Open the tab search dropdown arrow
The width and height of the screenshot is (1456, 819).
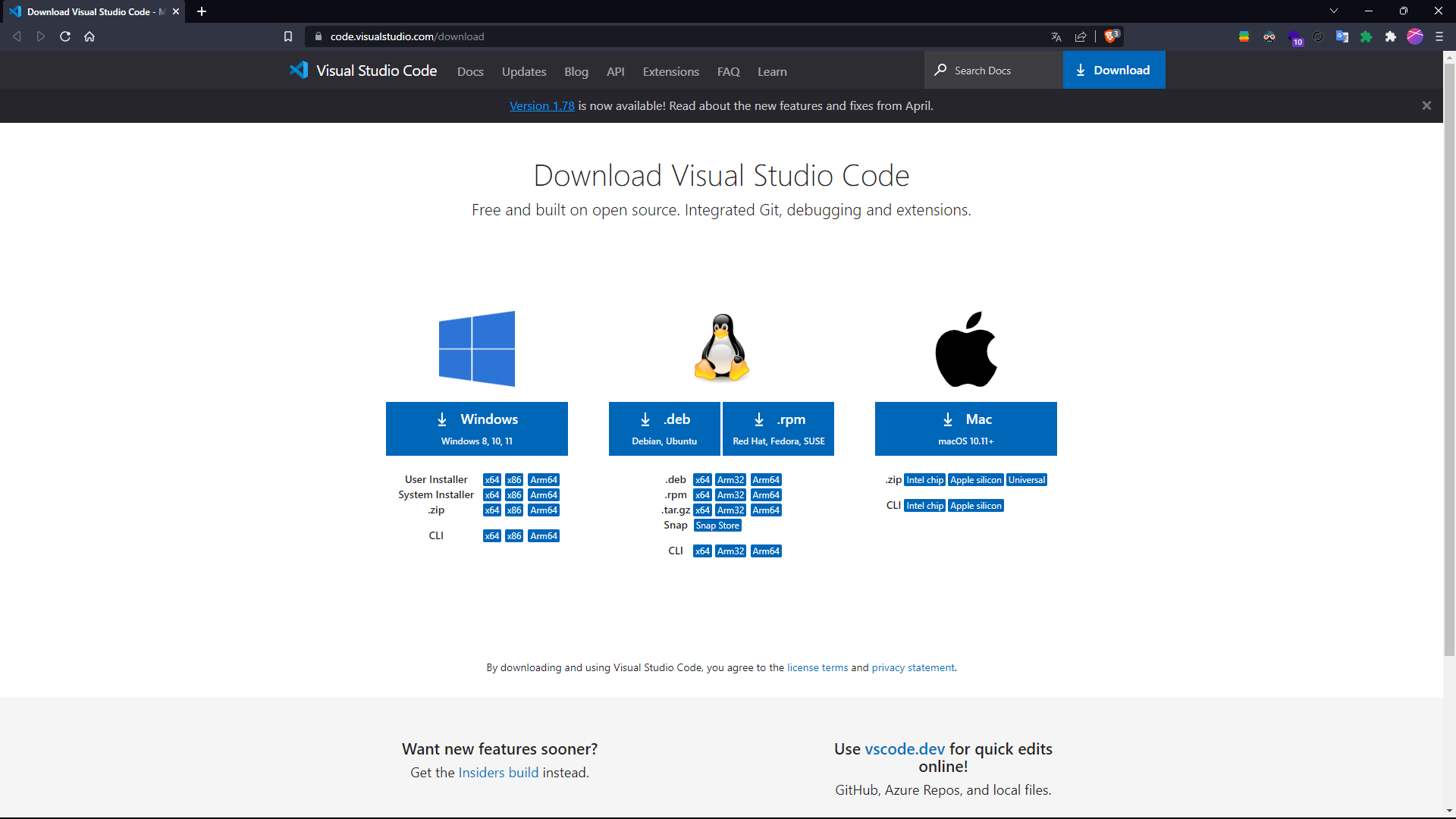(x=1333, y=11)
